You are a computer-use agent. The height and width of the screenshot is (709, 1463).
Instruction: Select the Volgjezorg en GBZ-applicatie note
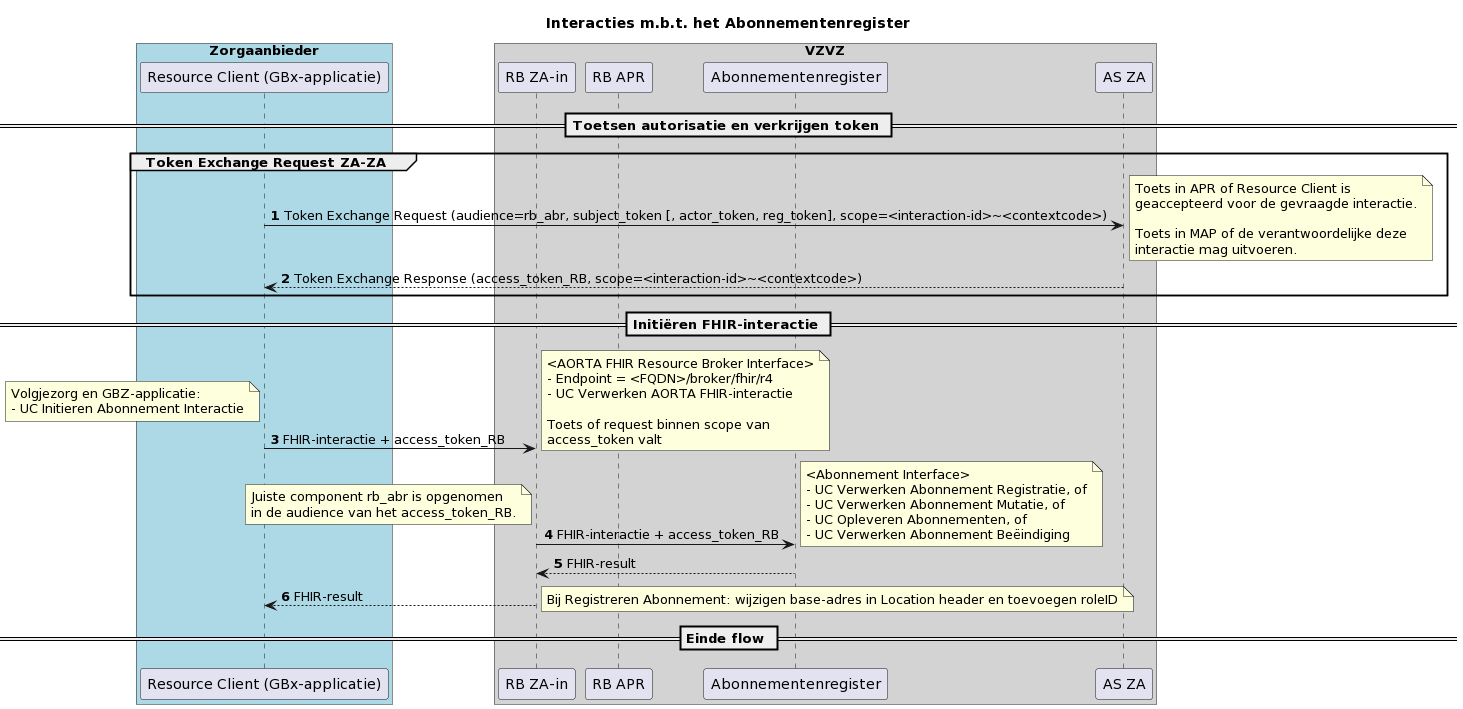(130, 401)
